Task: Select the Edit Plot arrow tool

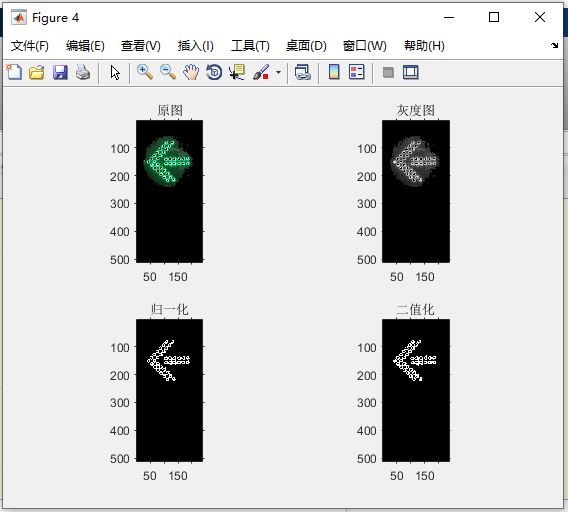Action: click(x=115, y=72)
